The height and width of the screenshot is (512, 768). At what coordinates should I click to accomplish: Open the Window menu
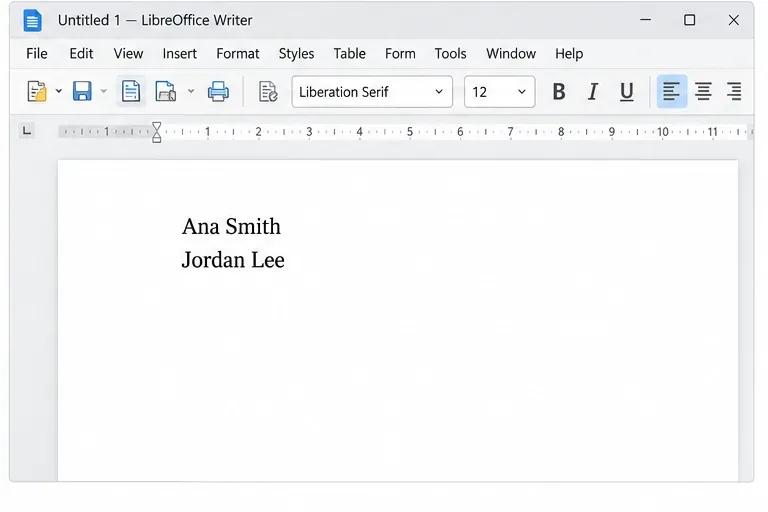click(511, 53)
